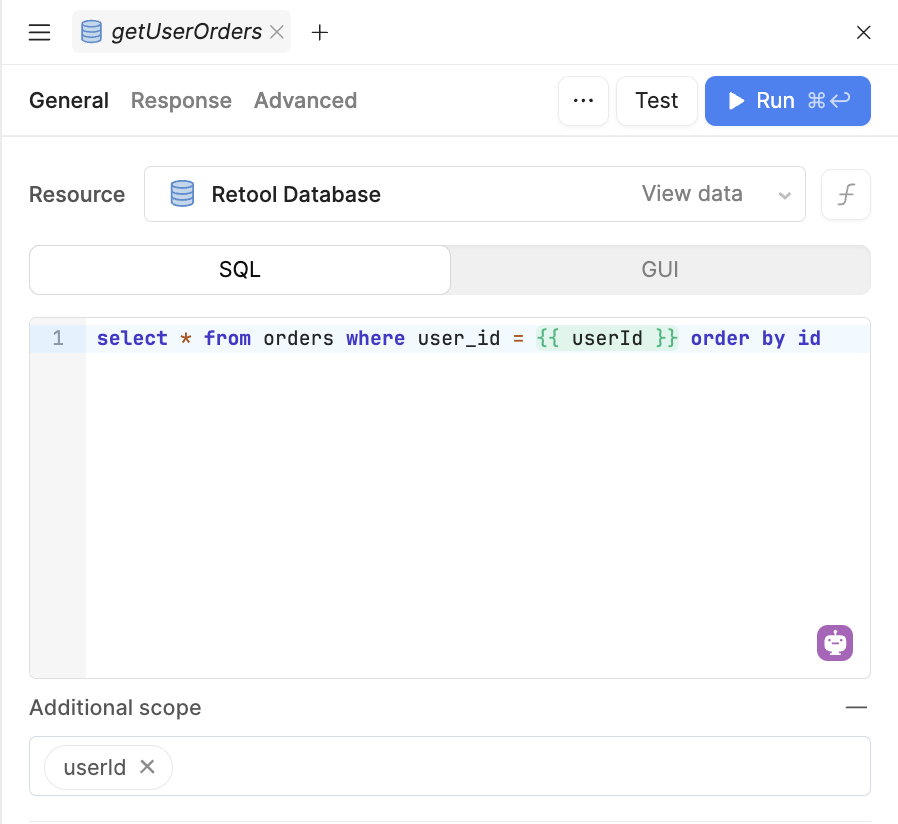The width and height of the screenshot is (898, 824).
Task: Click View data link
Action: click(x=692, y=194)
